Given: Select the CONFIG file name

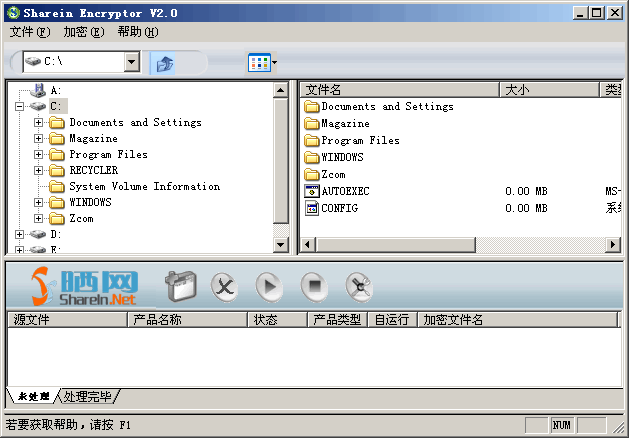Looking at the screenshot, I should (340, 208).
